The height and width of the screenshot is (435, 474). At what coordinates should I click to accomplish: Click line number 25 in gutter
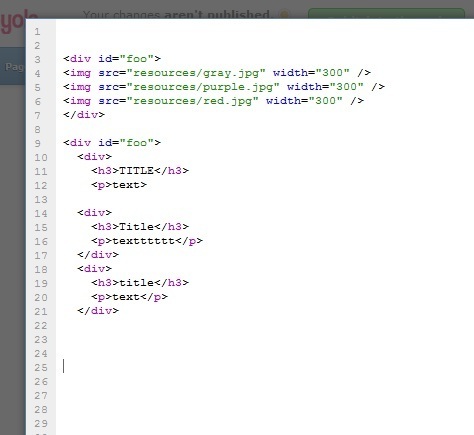[x=41, y=368]
